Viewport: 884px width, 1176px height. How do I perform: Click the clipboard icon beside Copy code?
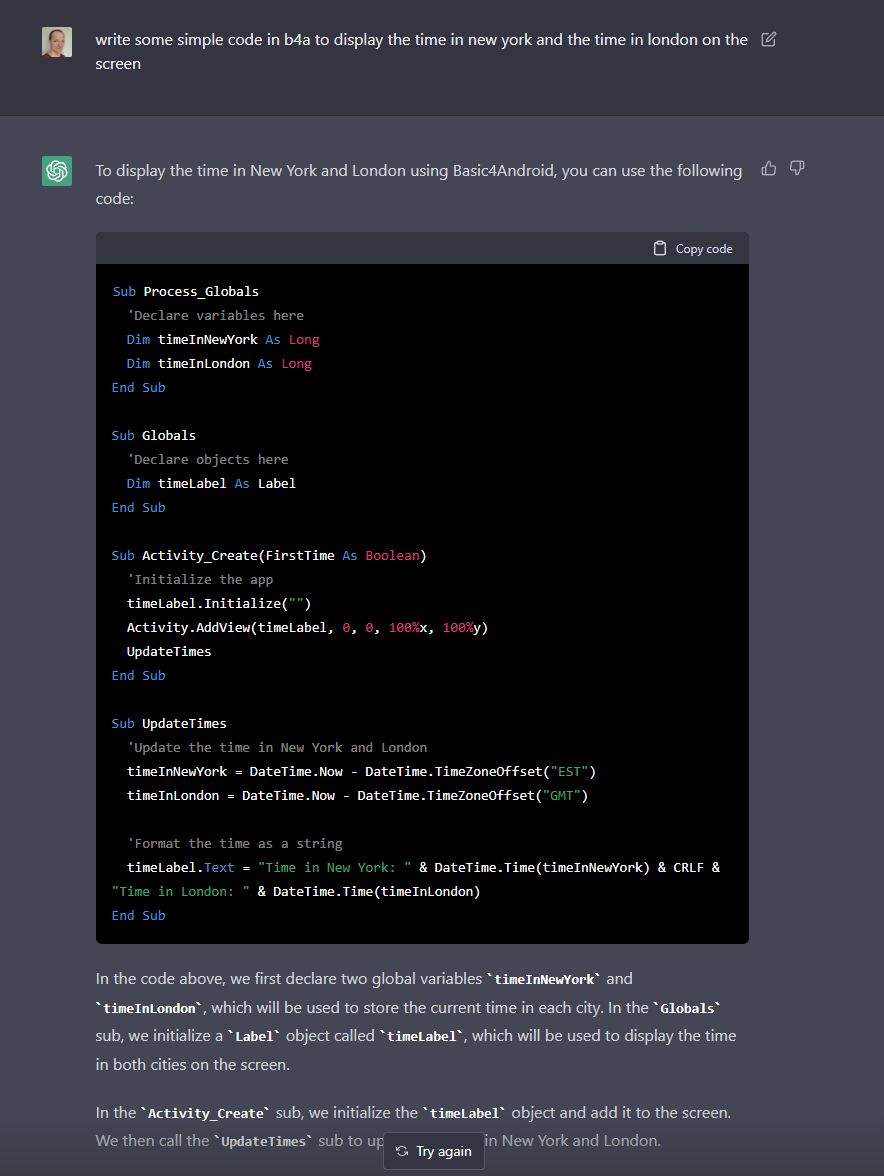[659, 247]
